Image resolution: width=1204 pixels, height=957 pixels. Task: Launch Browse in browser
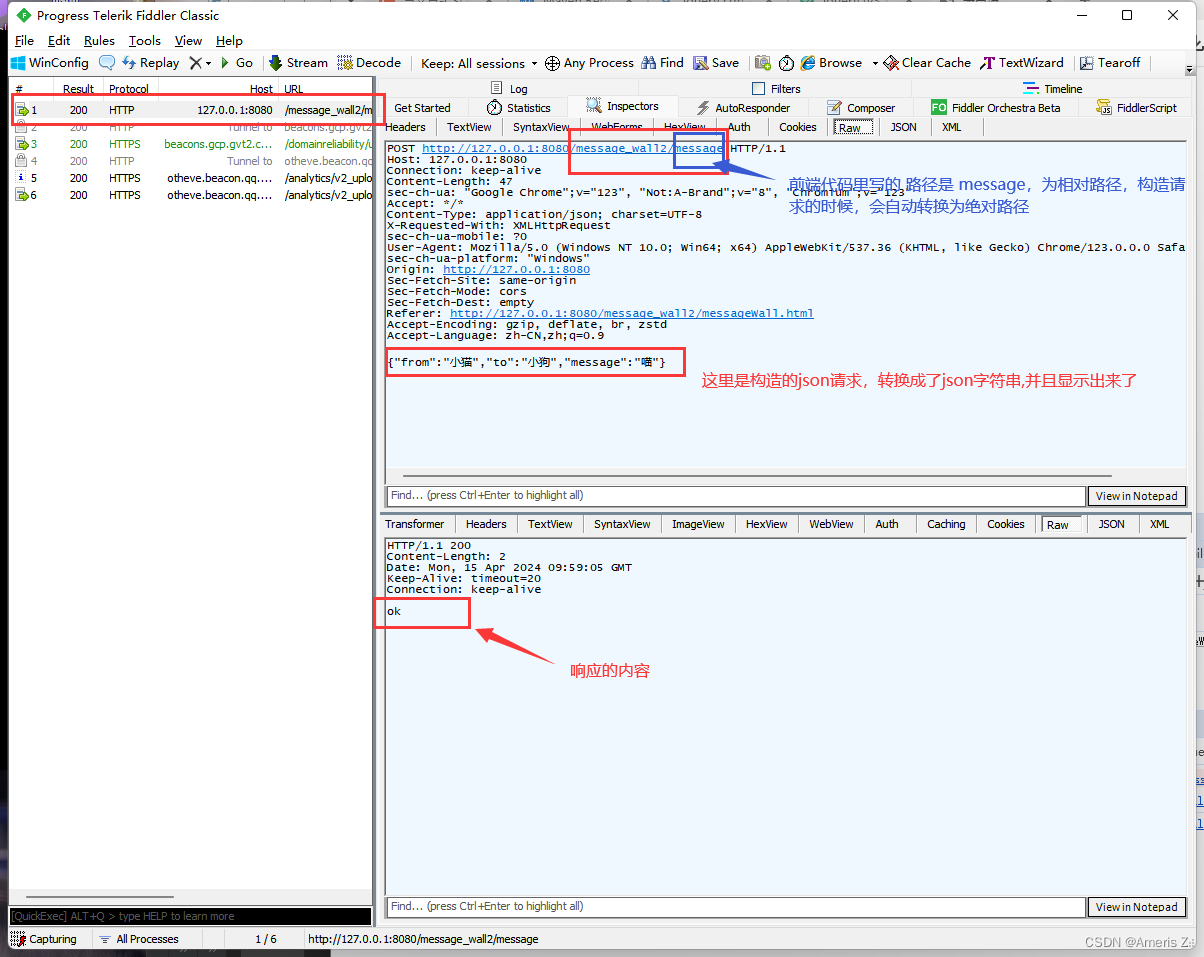coord(831,62)
